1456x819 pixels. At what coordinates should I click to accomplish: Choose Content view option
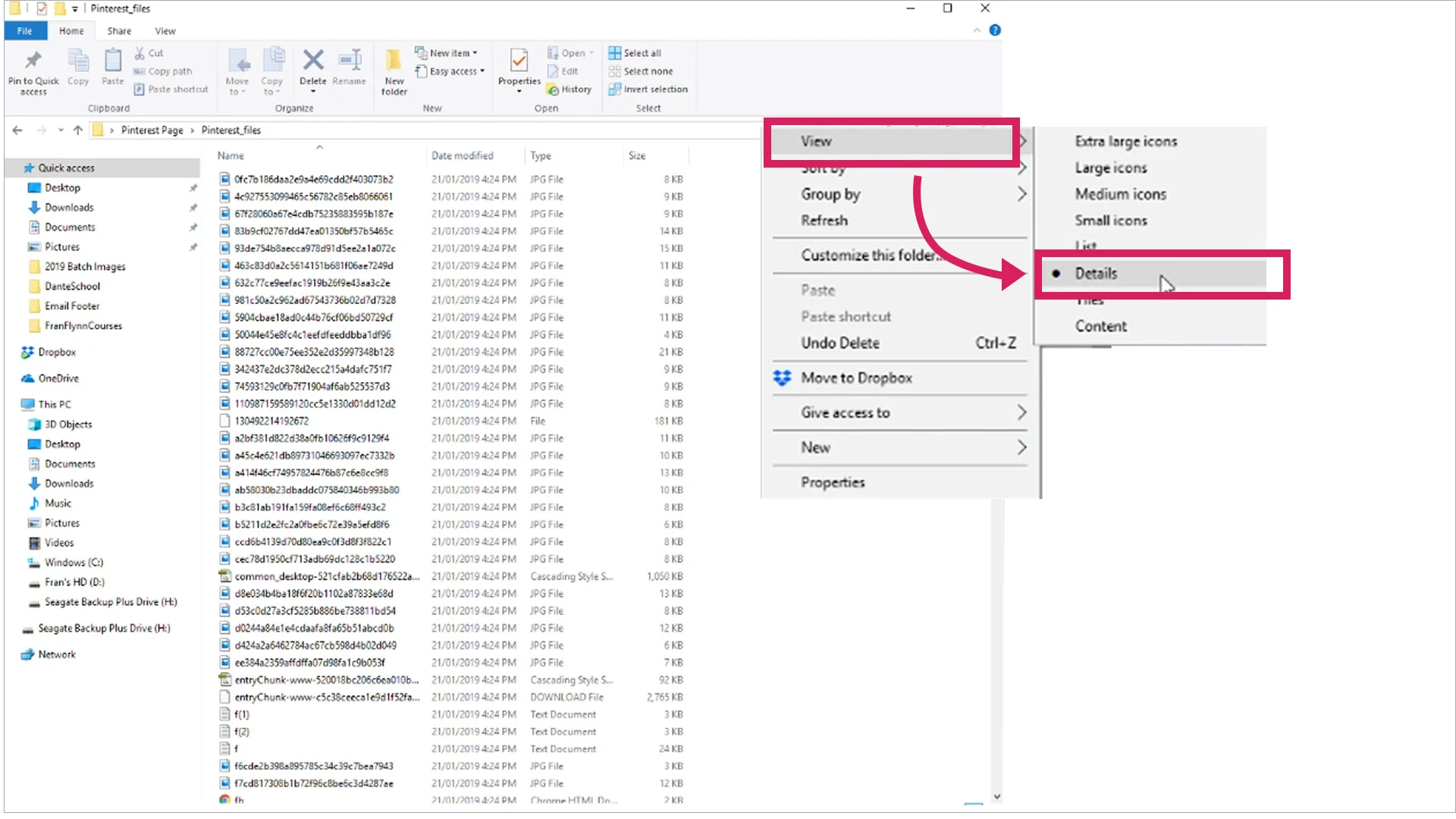click(x=1100, y=326)
